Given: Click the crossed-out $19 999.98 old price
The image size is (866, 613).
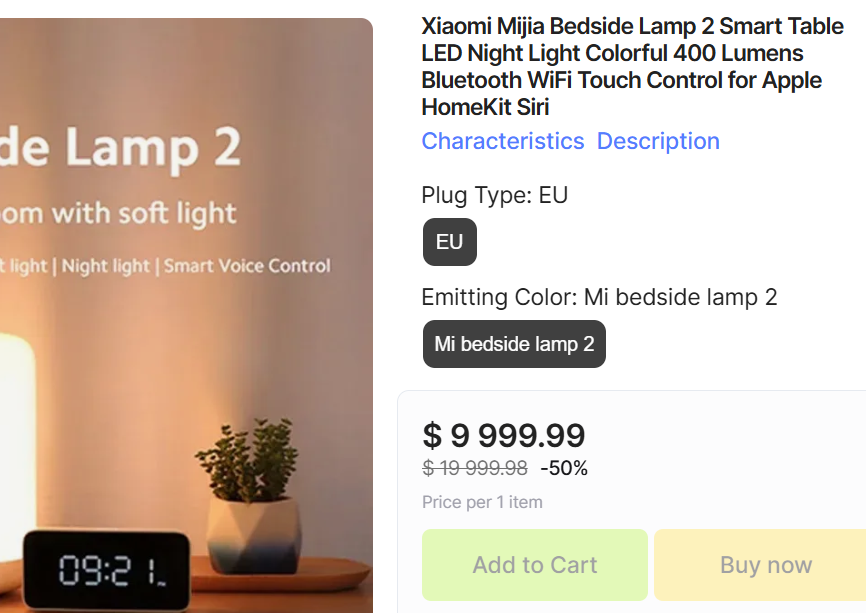Looking at the screenshot, I should 475,468.
